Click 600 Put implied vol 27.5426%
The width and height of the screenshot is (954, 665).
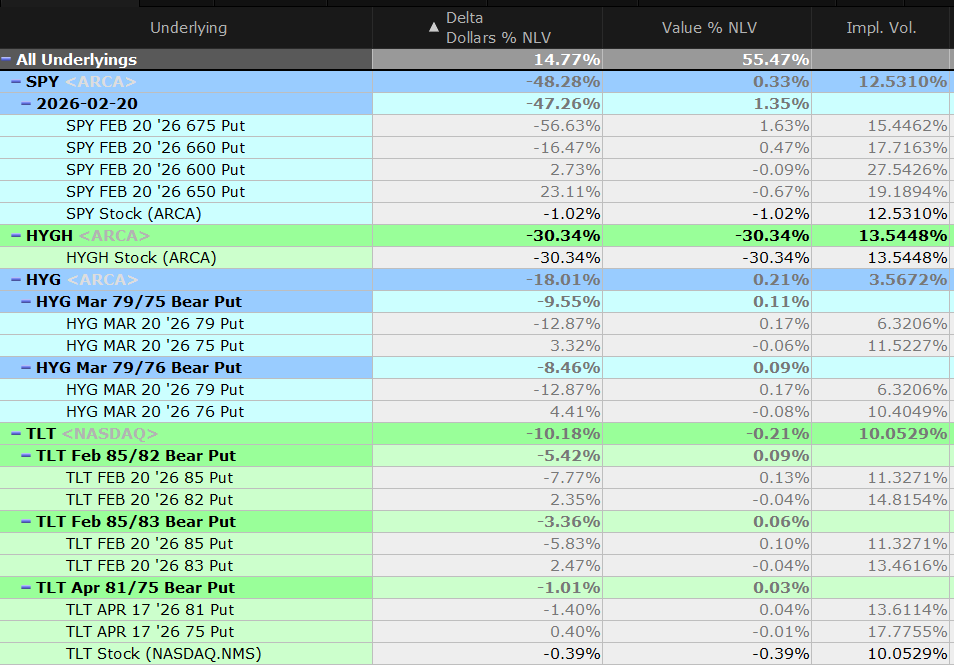coord(907,169)
